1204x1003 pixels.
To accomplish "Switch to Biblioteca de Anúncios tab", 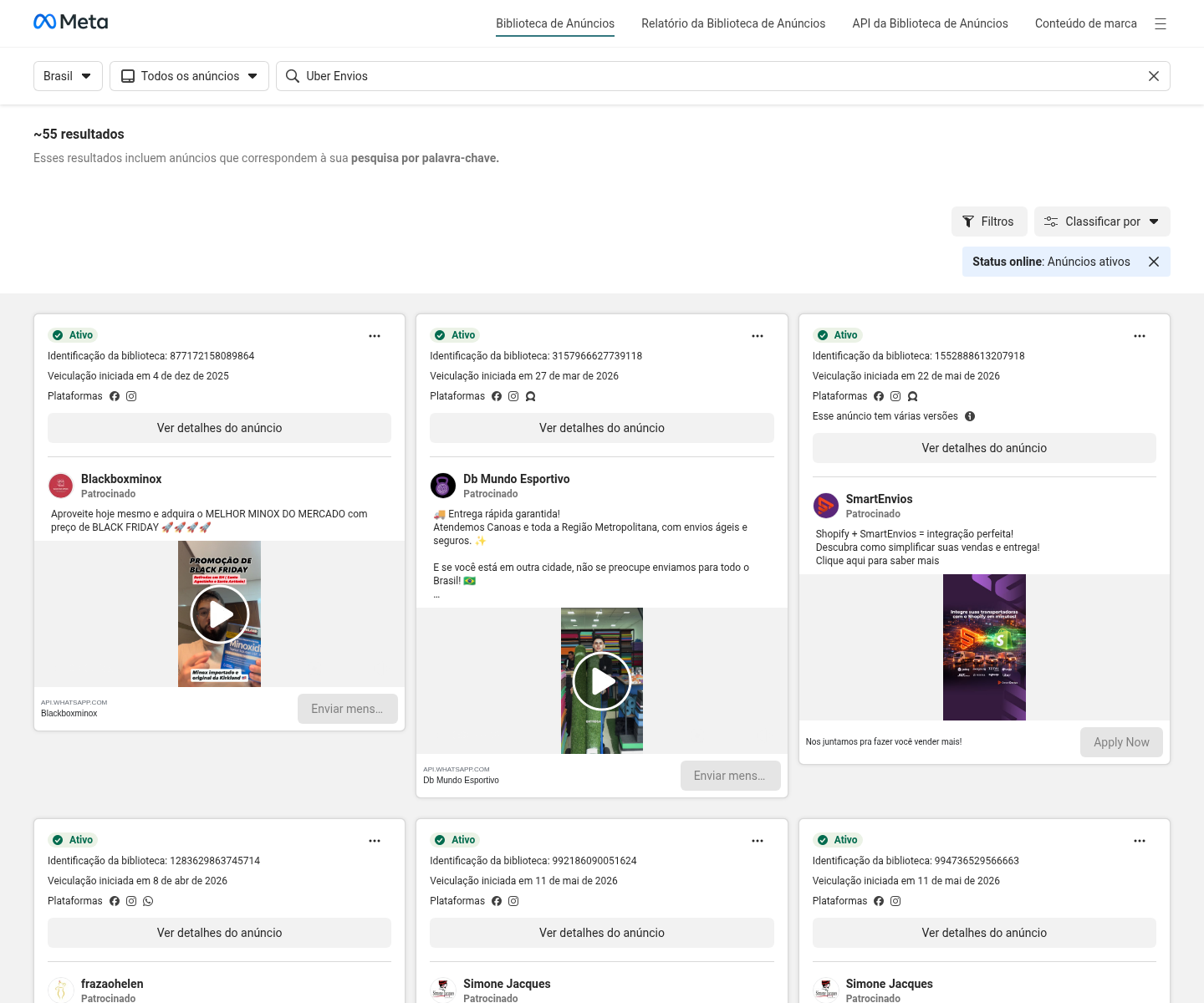I will pos(555,23).
